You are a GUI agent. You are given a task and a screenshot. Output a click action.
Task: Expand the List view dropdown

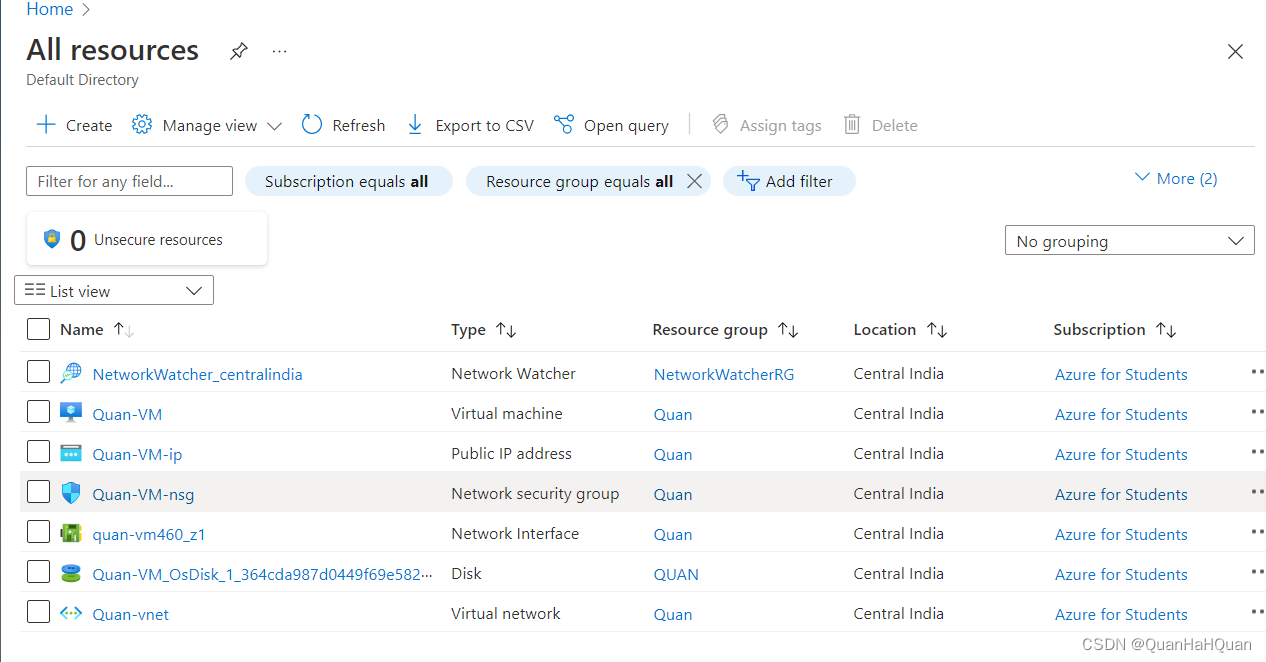click(x=114, y=291)
